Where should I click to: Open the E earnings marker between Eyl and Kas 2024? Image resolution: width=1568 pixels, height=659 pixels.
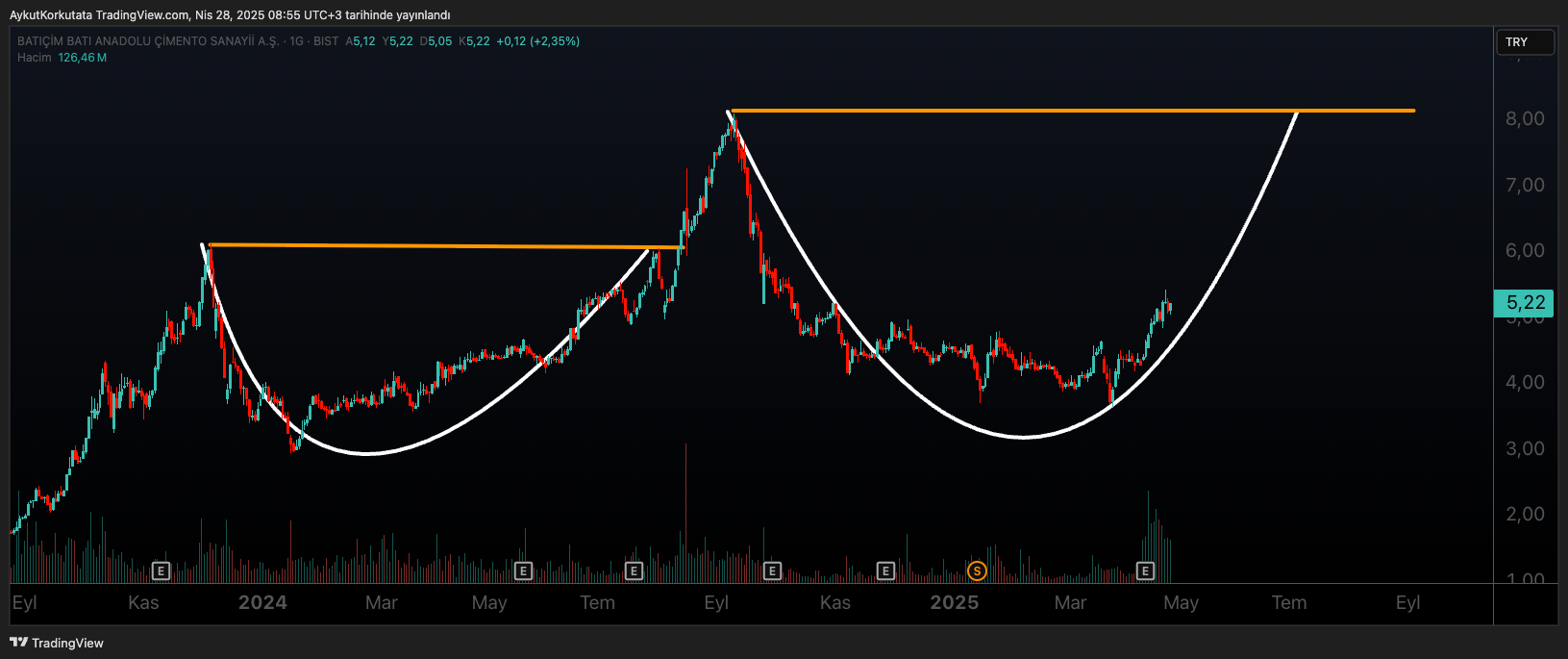(x=772, y=571)
